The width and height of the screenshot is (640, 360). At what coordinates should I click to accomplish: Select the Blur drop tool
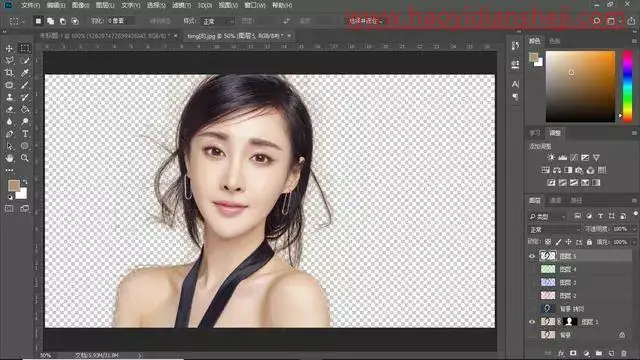pos(9,122)
